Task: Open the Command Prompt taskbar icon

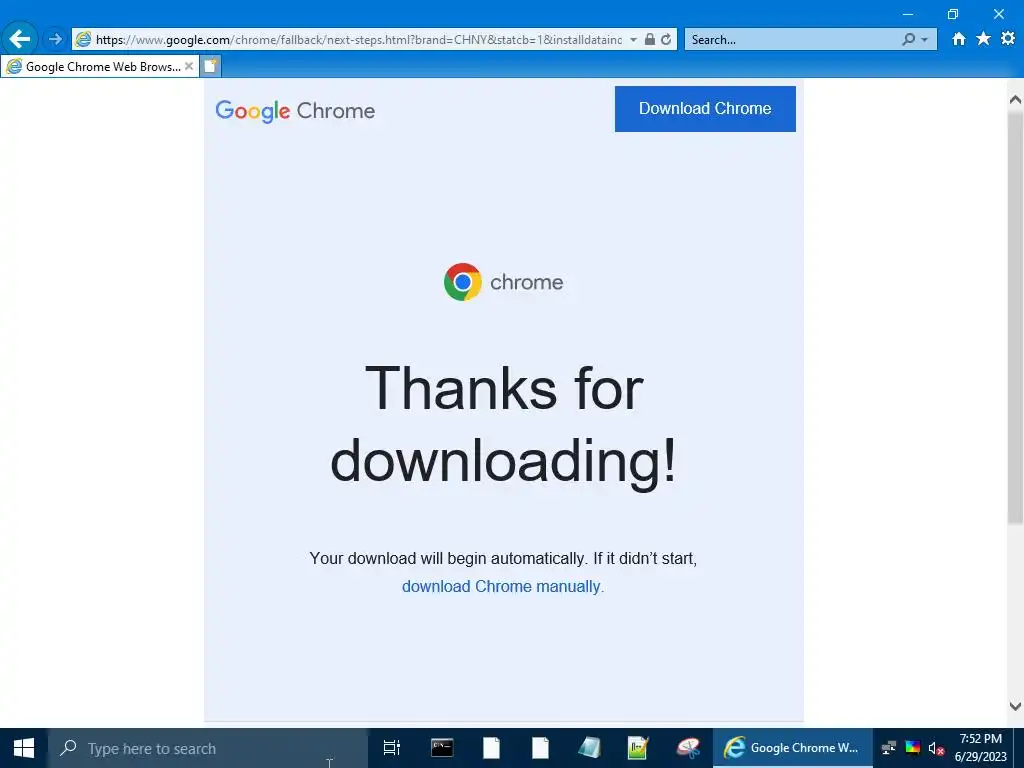Action: click(x=441, y=748)
